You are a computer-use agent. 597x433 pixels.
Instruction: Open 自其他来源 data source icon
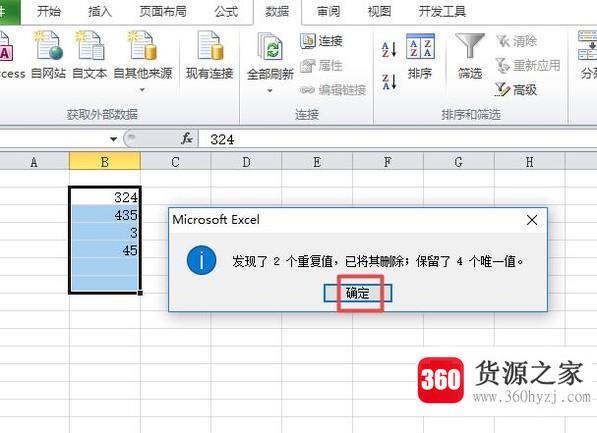[143, 46]
